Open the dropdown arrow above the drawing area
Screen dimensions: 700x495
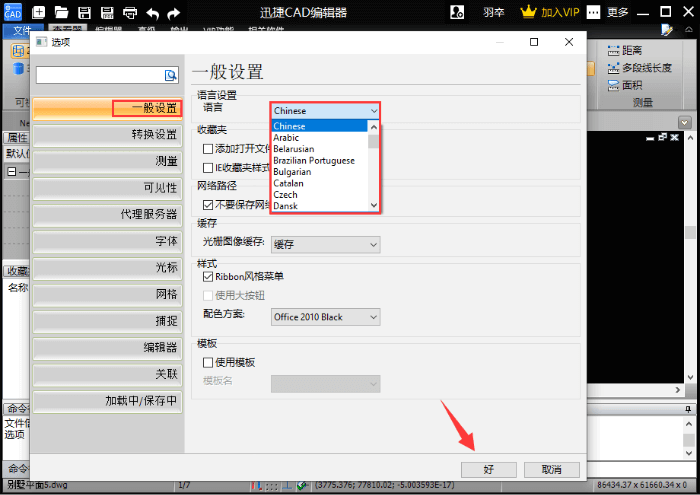(x=684, y=122)
